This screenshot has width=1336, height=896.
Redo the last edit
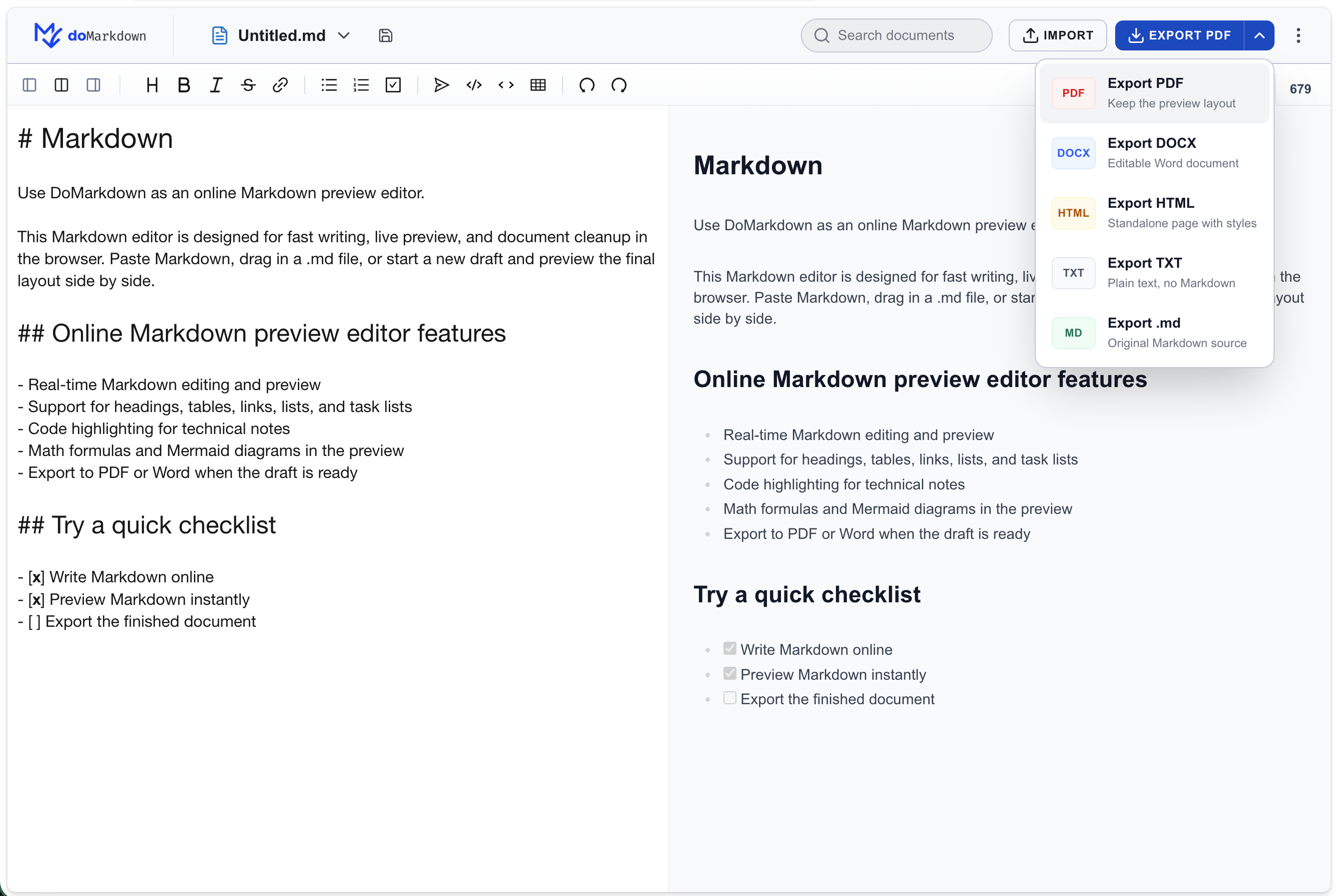click(x=619, y=85)
